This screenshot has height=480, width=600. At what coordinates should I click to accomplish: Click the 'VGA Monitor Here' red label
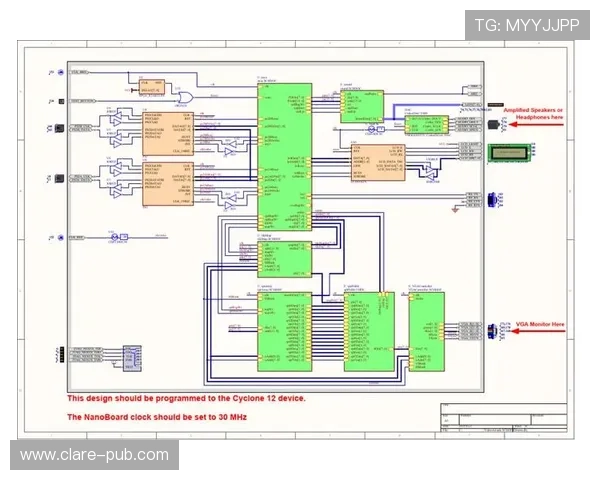point(538,324)
